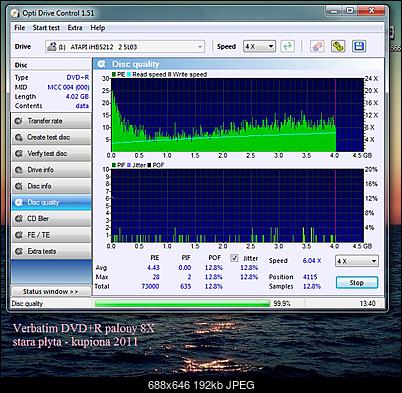Open the File menu
This screenshot has height=393, width=402.
pos(20,28)
